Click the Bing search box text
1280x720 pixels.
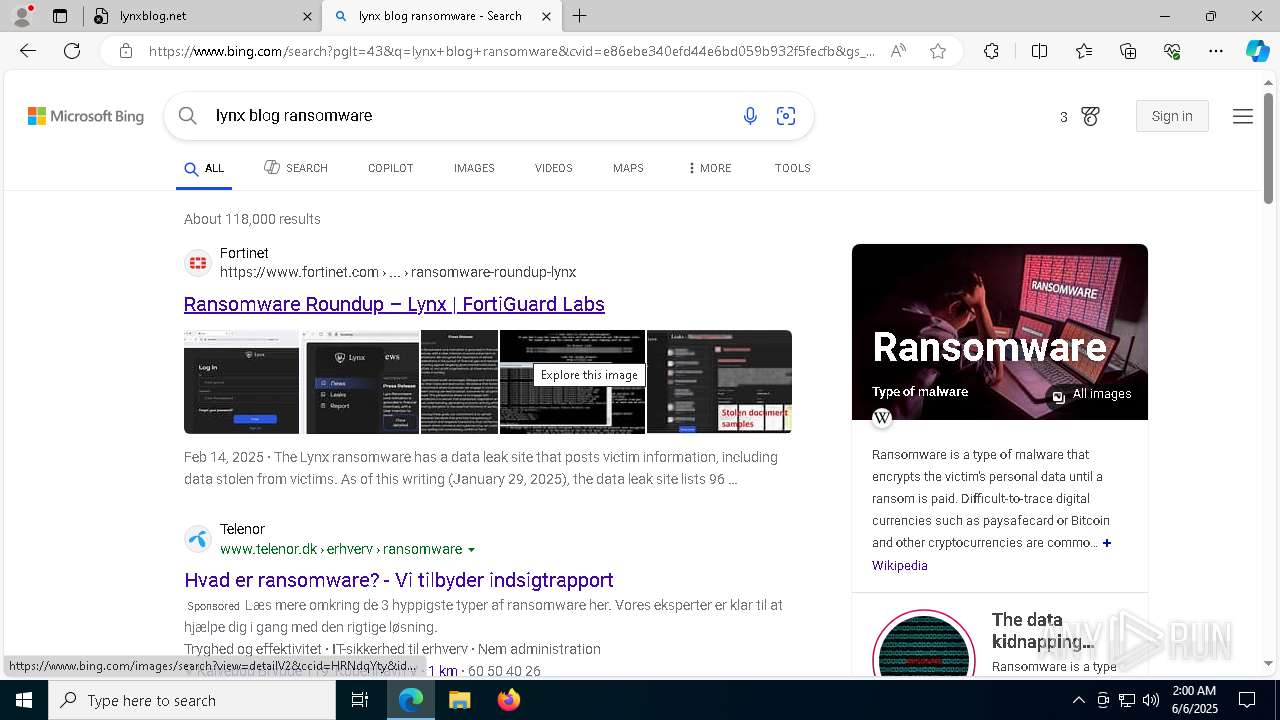[x=294, y=116]
